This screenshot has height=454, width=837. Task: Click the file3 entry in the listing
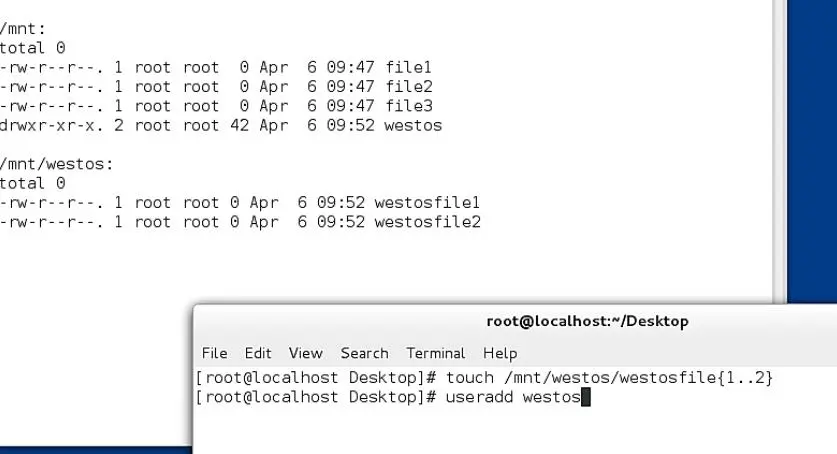coord(409,106)
